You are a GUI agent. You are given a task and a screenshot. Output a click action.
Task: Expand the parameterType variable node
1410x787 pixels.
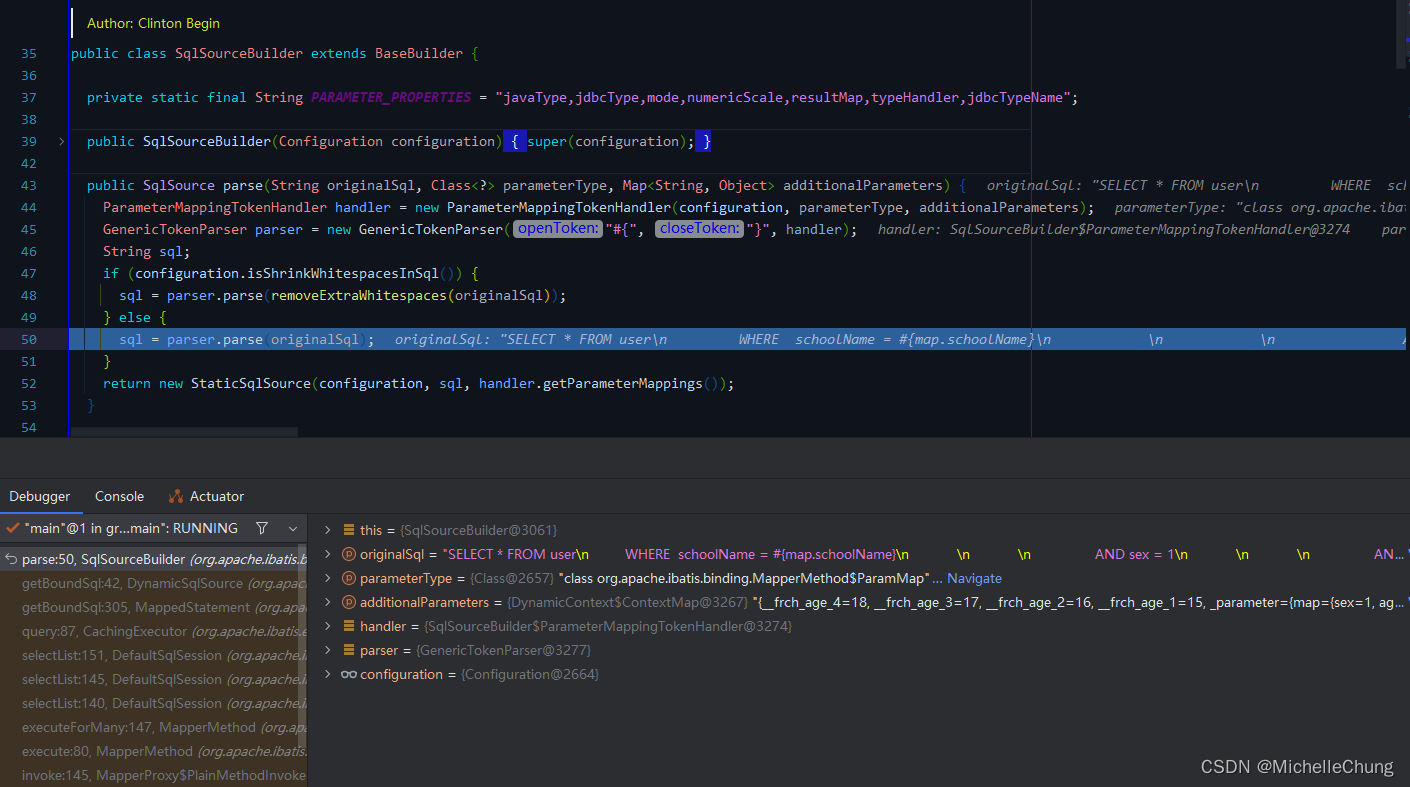click(327, 578)
